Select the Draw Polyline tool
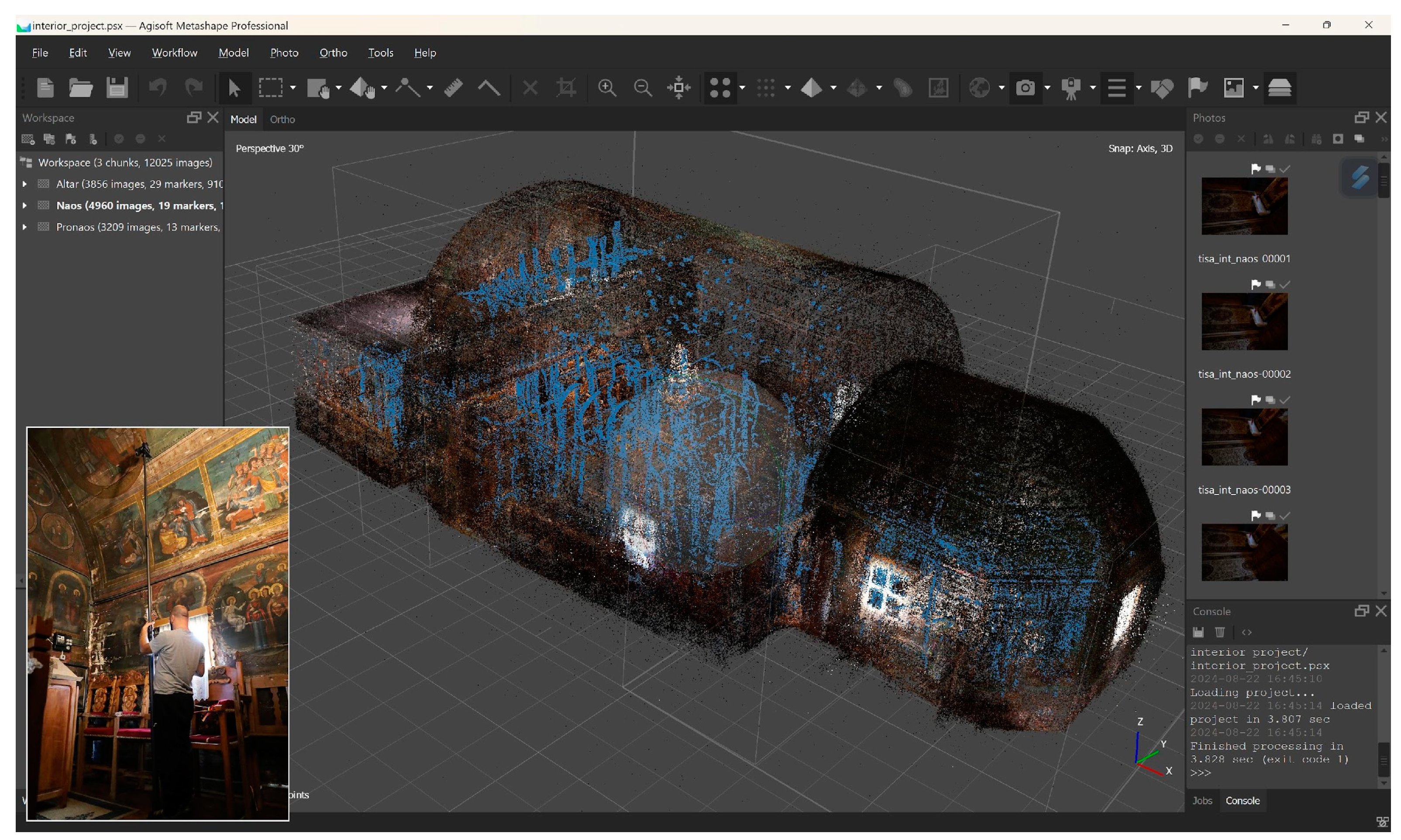Screen dimensions: 1401x840 coord(488,88)
